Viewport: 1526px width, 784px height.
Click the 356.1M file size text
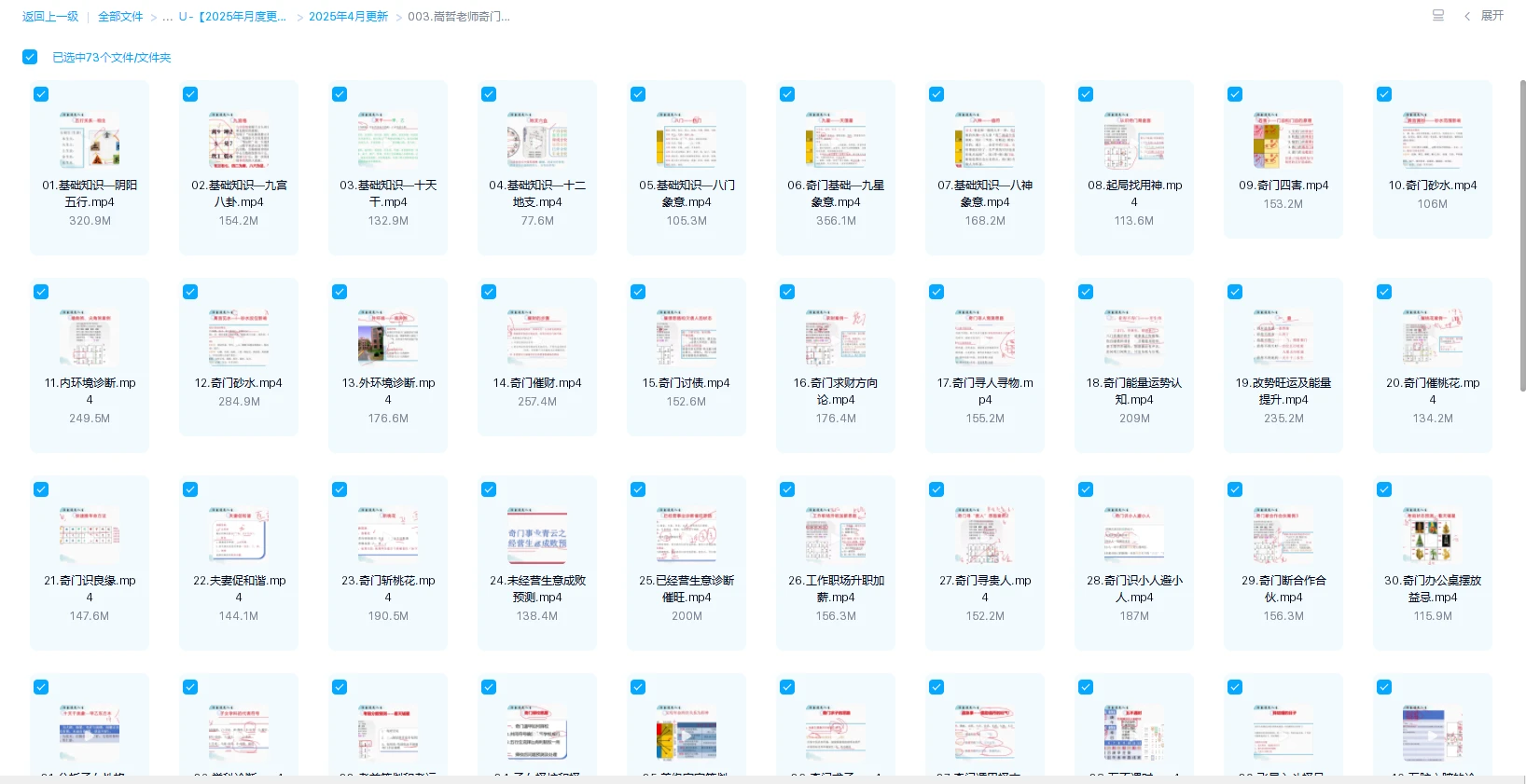coord(836,221)
